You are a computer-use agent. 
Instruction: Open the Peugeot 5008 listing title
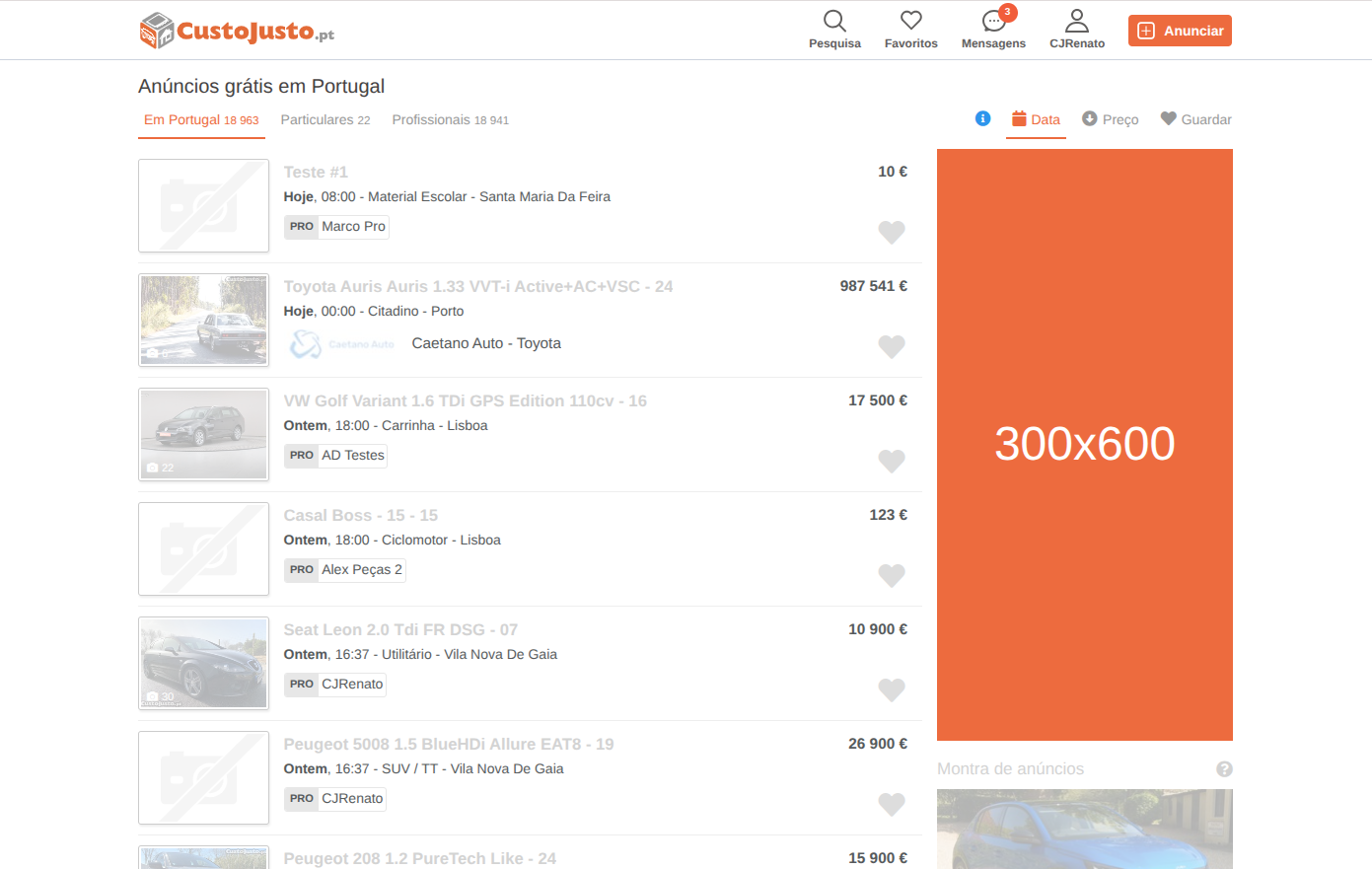(x=448, y=744)
